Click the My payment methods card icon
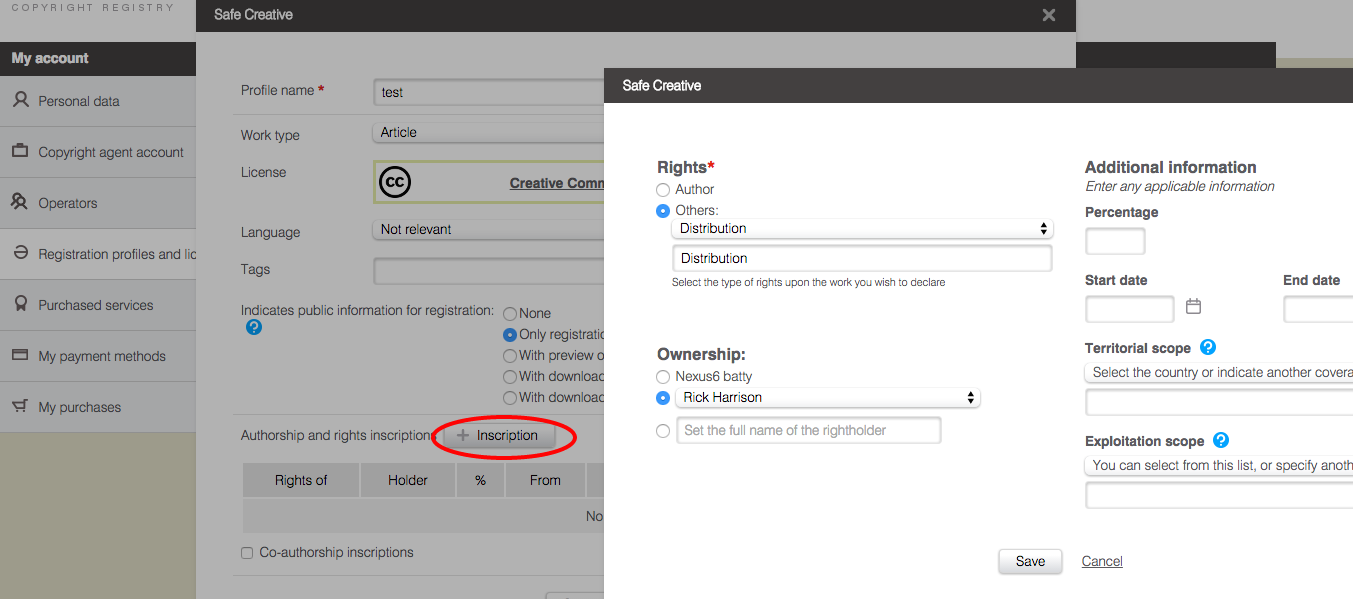 click(20, 355)
